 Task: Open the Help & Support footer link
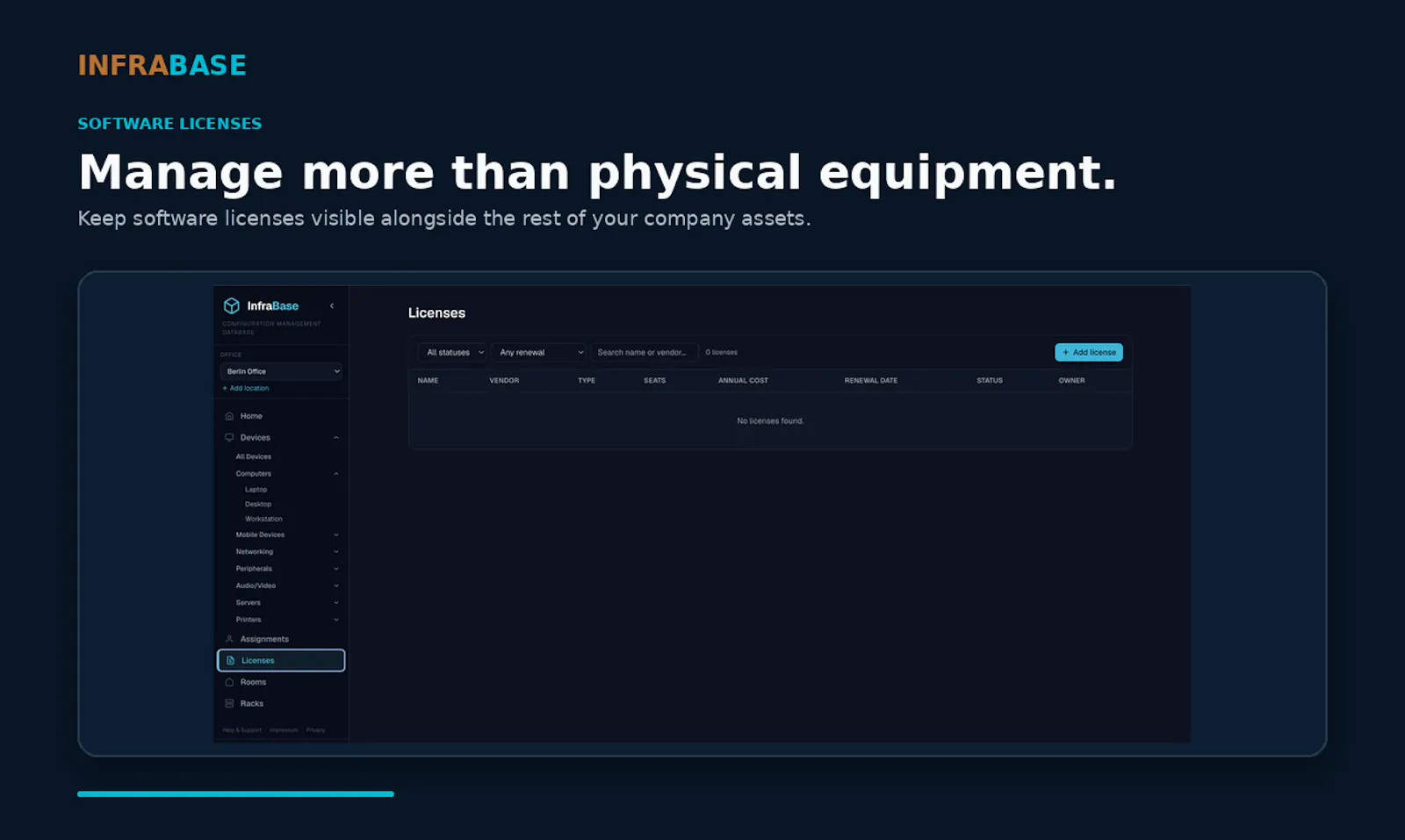(241, 730)
